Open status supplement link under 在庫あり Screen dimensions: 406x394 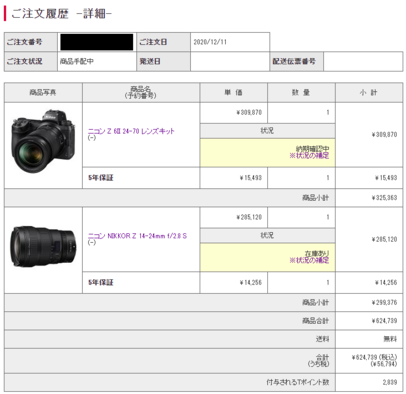[x=309, y=260]
